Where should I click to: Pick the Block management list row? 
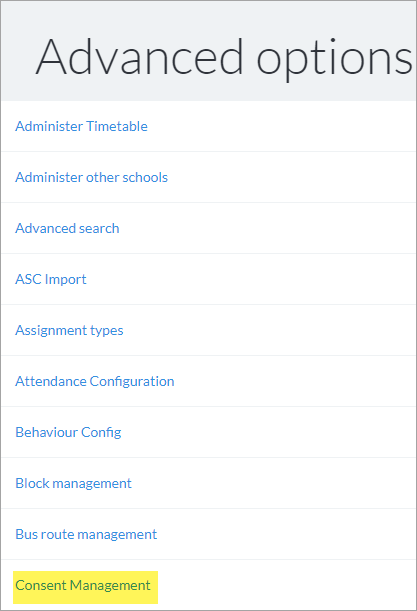[208, 484]
